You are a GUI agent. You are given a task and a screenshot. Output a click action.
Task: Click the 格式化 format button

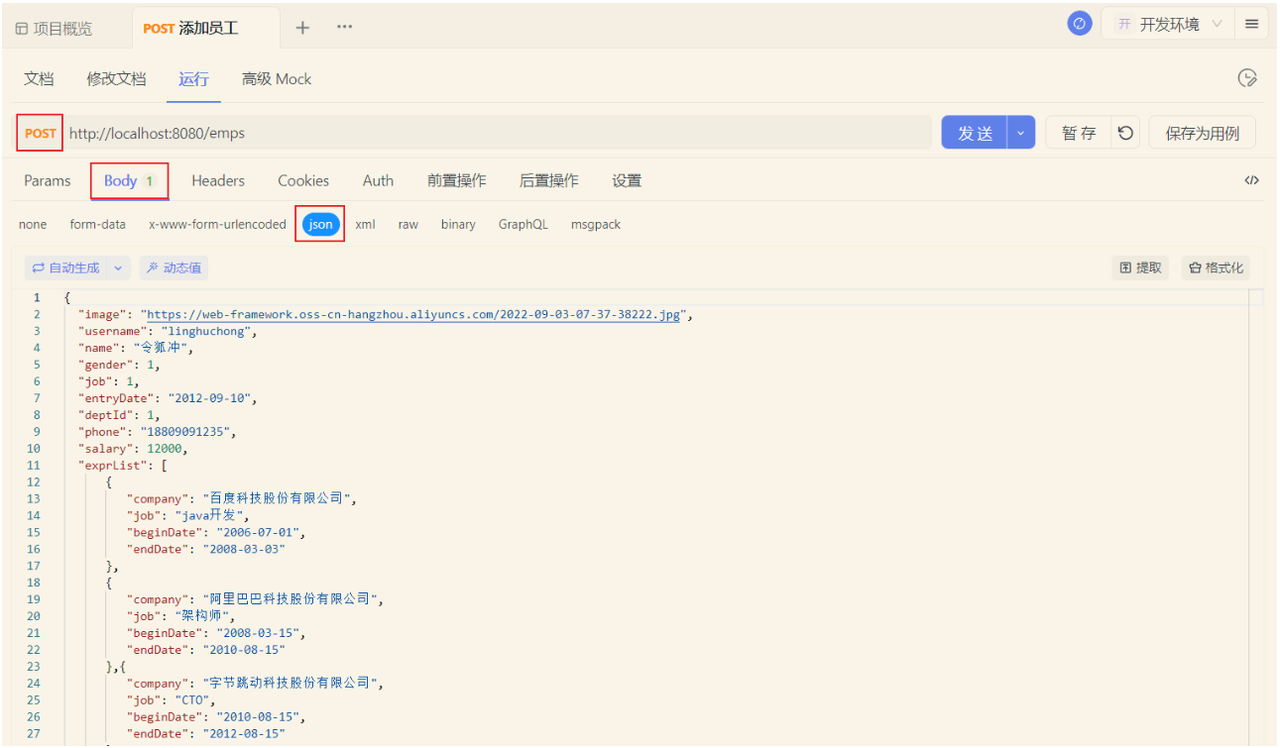(1216, 268)
